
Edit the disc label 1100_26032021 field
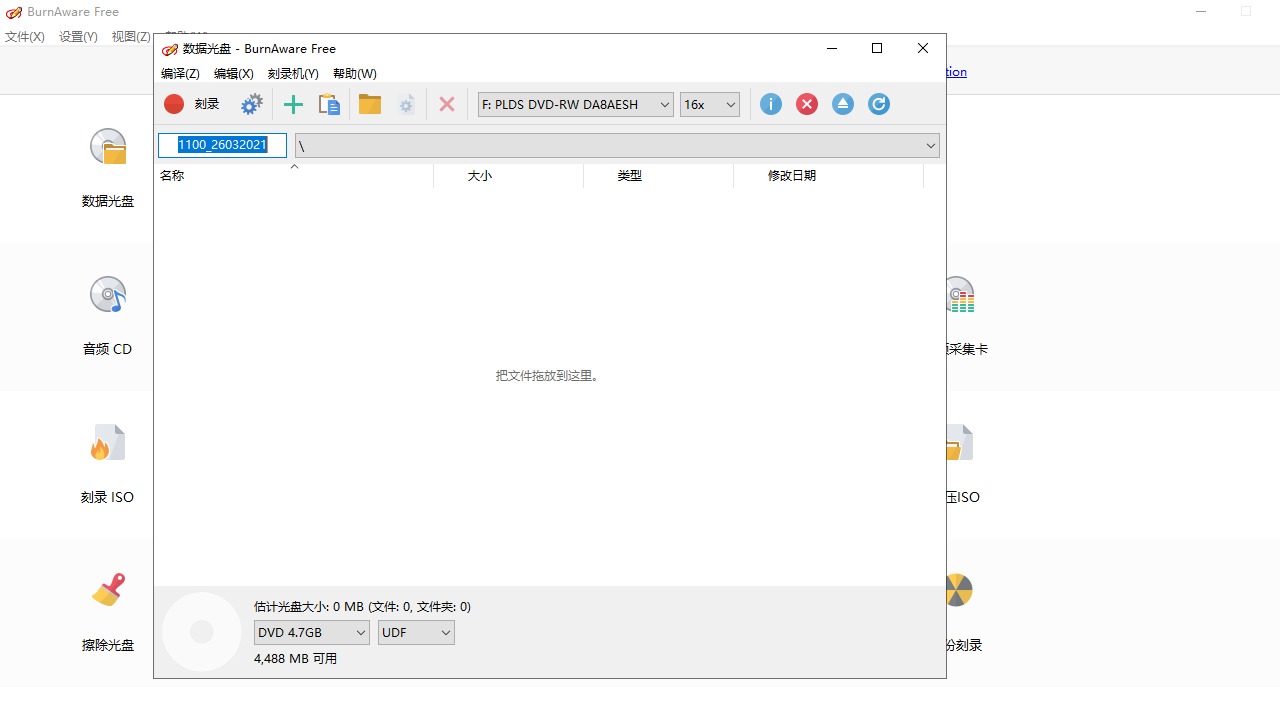coord(222,145)
